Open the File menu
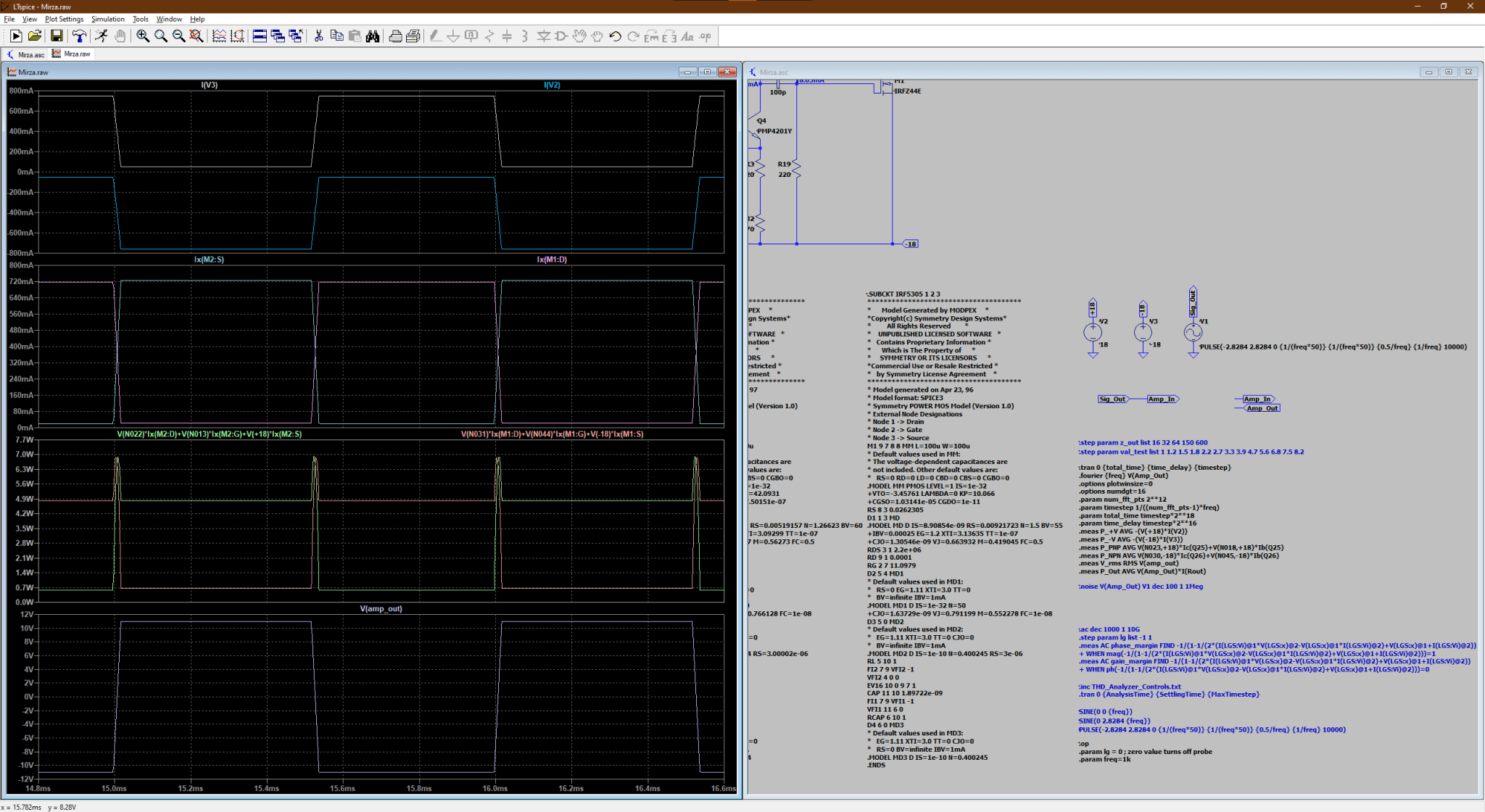 (x=9, y=19)
